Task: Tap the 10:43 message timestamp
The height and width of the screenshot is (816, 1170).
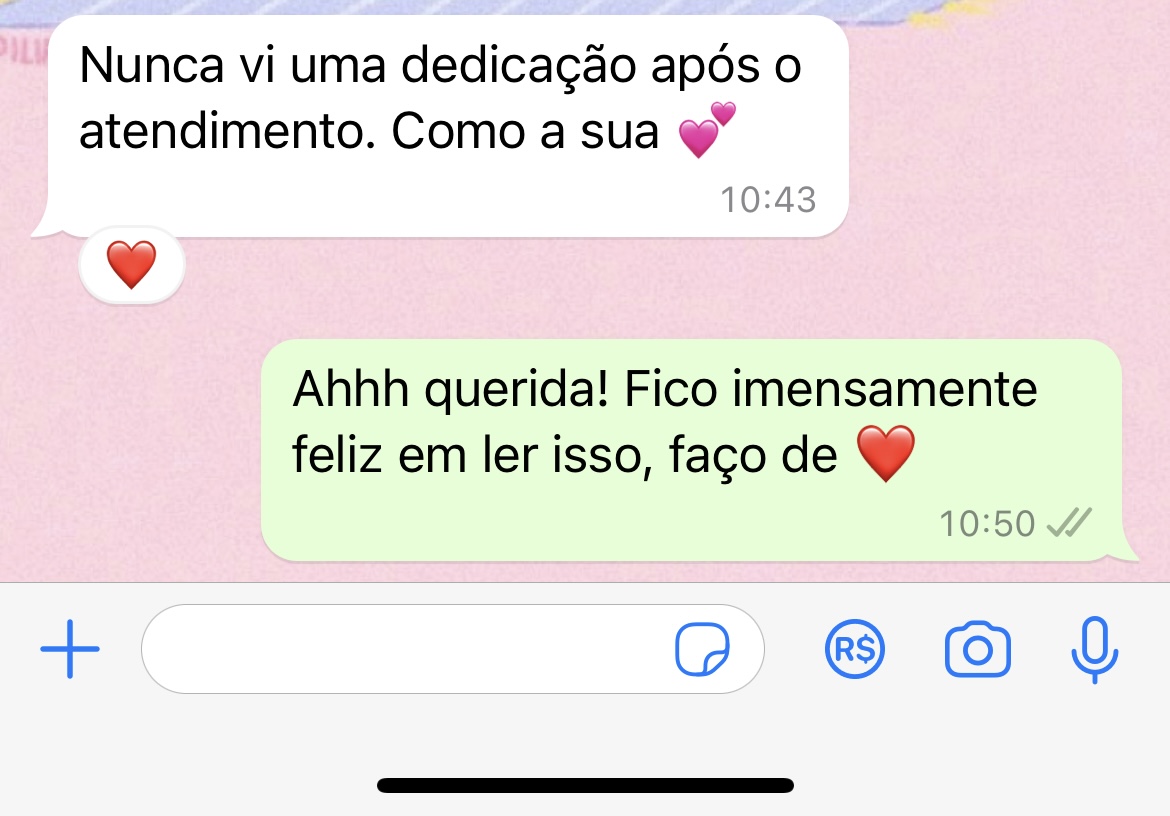Action: click(x=768, y=200)
